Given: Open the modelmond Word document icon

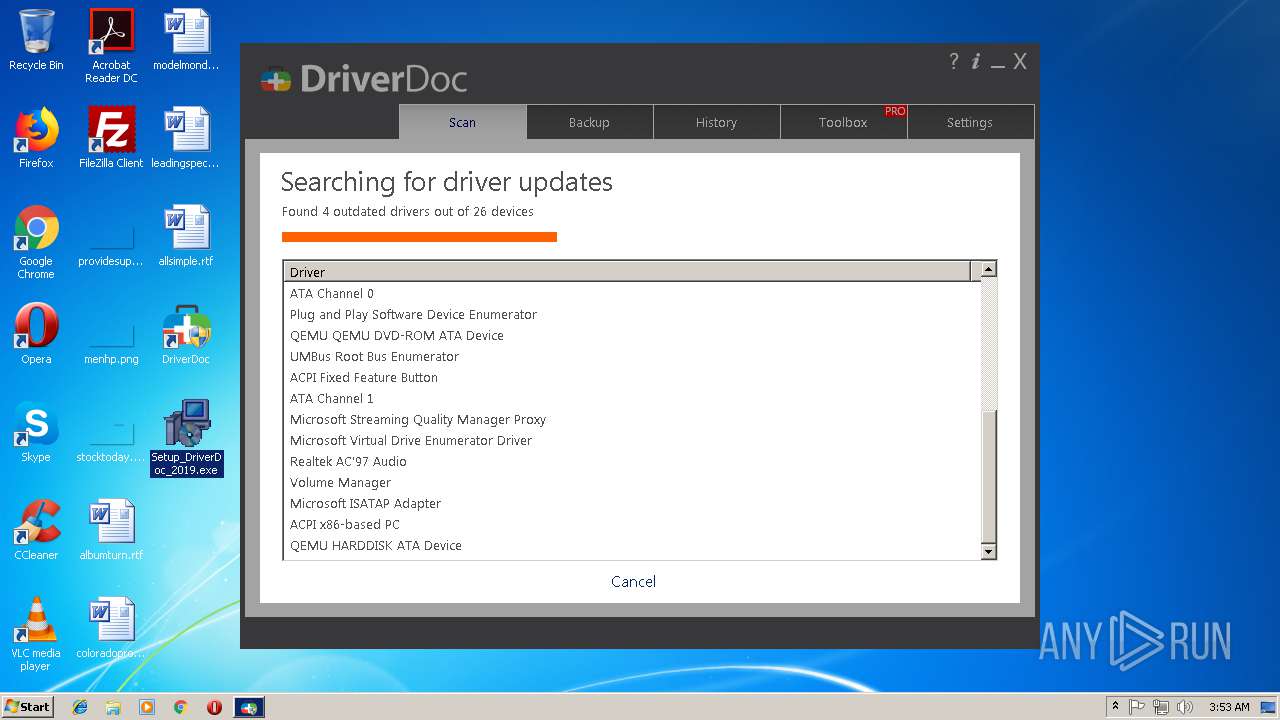Looking at the screenshot, I should tap(186, 40).
